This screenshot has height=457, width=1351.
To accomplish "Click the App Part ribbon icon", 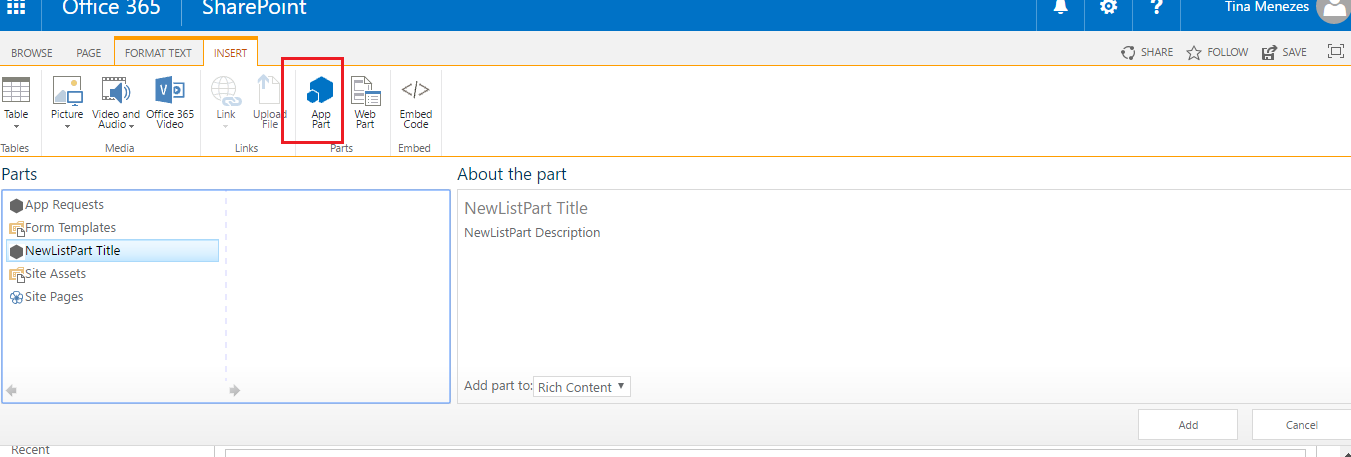I will pyautogui.click(x=321, y=103).
